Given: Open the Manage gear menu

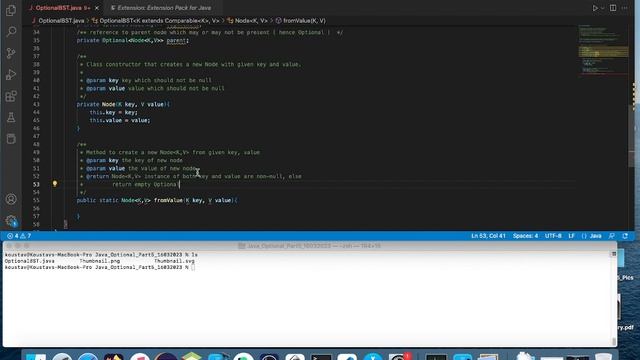Looking at the screenshot, I should [x=11, y=221].
